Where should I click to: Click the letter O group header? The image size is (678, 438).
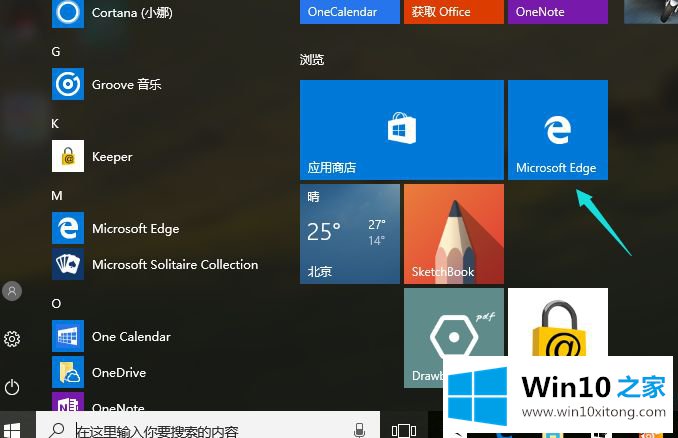click(x=56, y=304)
